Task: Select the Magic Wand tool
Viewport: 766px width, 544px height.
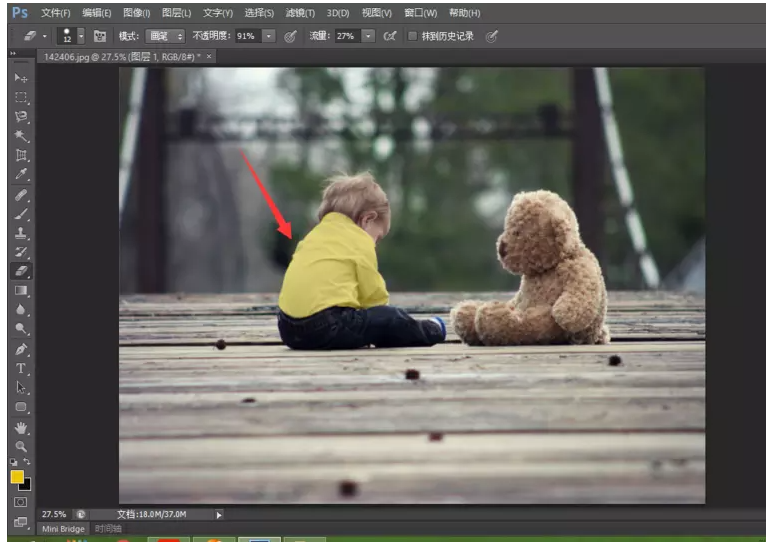Action: 21,136
